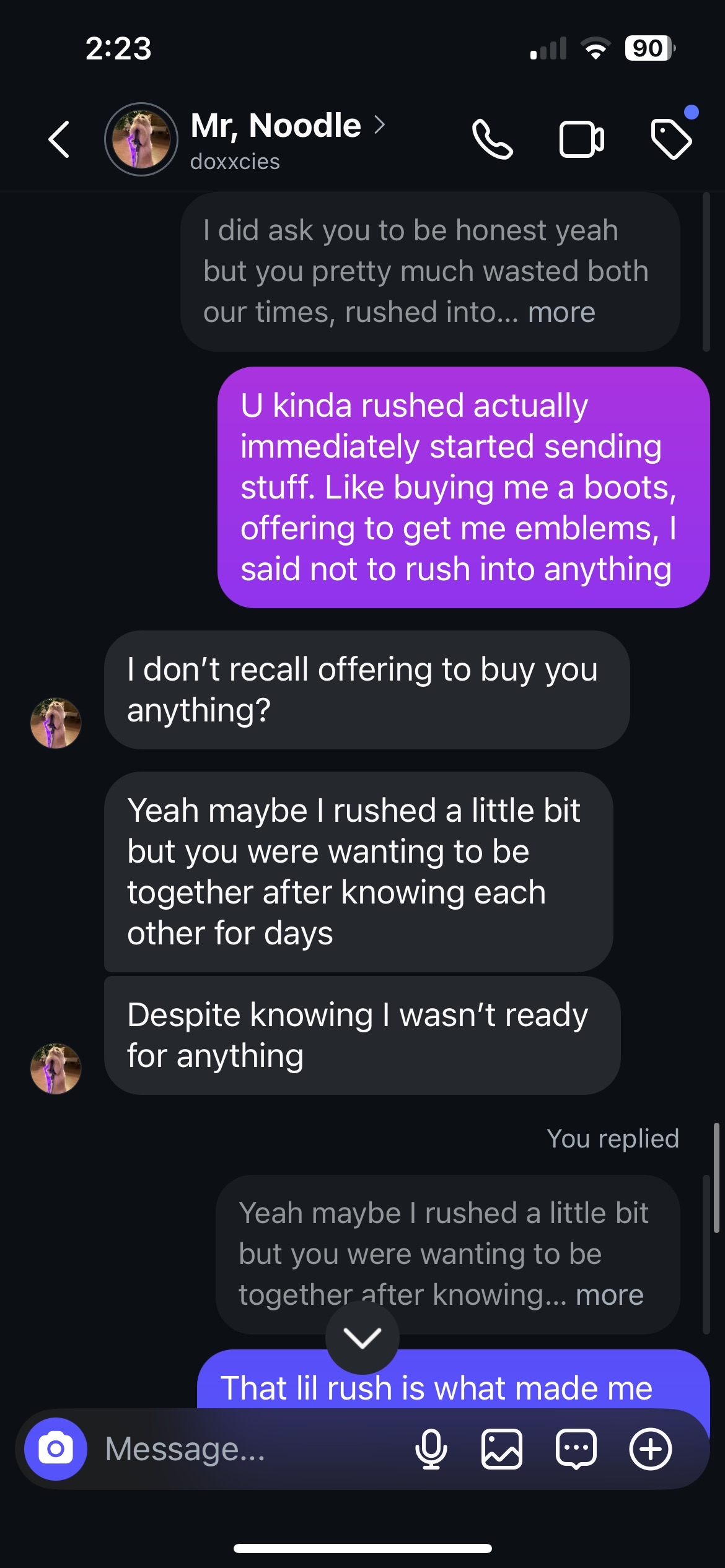The image size is (725, 1568).
Task: Expand quoted 'Yeah maybe I rushed' reply
Action: (610, 1294)
